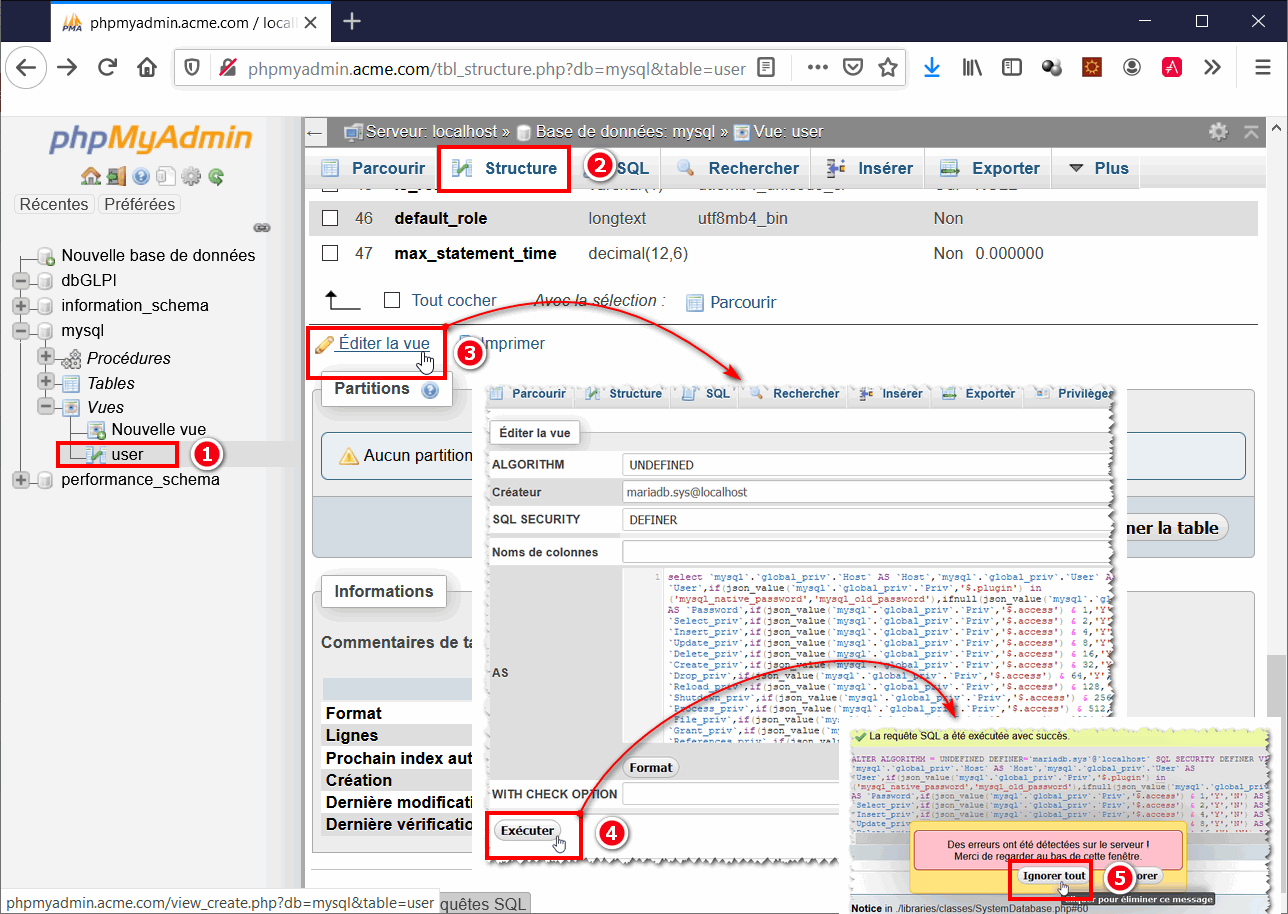1288x914 pixels.
Task: Open the Plus dropdown tab
Action: tap(1098, 168)
